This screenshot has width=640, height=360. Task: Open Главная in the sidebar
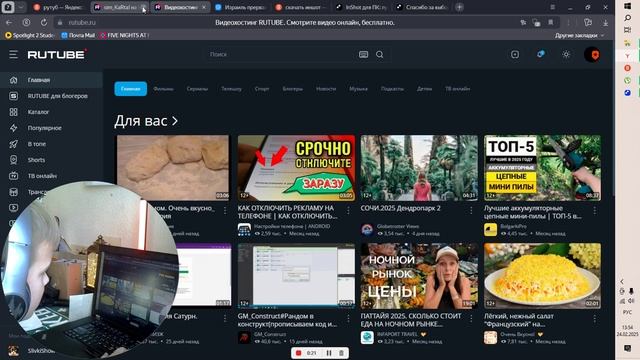click(x=51, y=80)
